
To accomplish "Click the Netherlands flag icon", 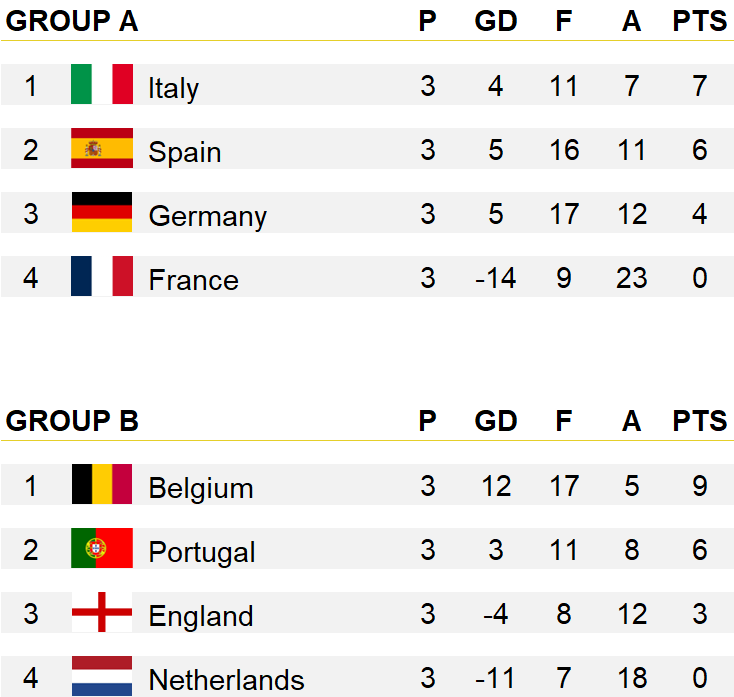I will (102, 676).
